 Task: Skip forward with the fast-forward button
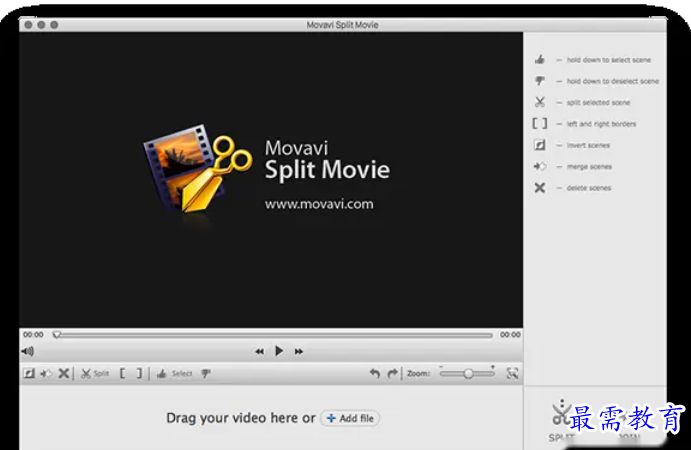[298, 352]
